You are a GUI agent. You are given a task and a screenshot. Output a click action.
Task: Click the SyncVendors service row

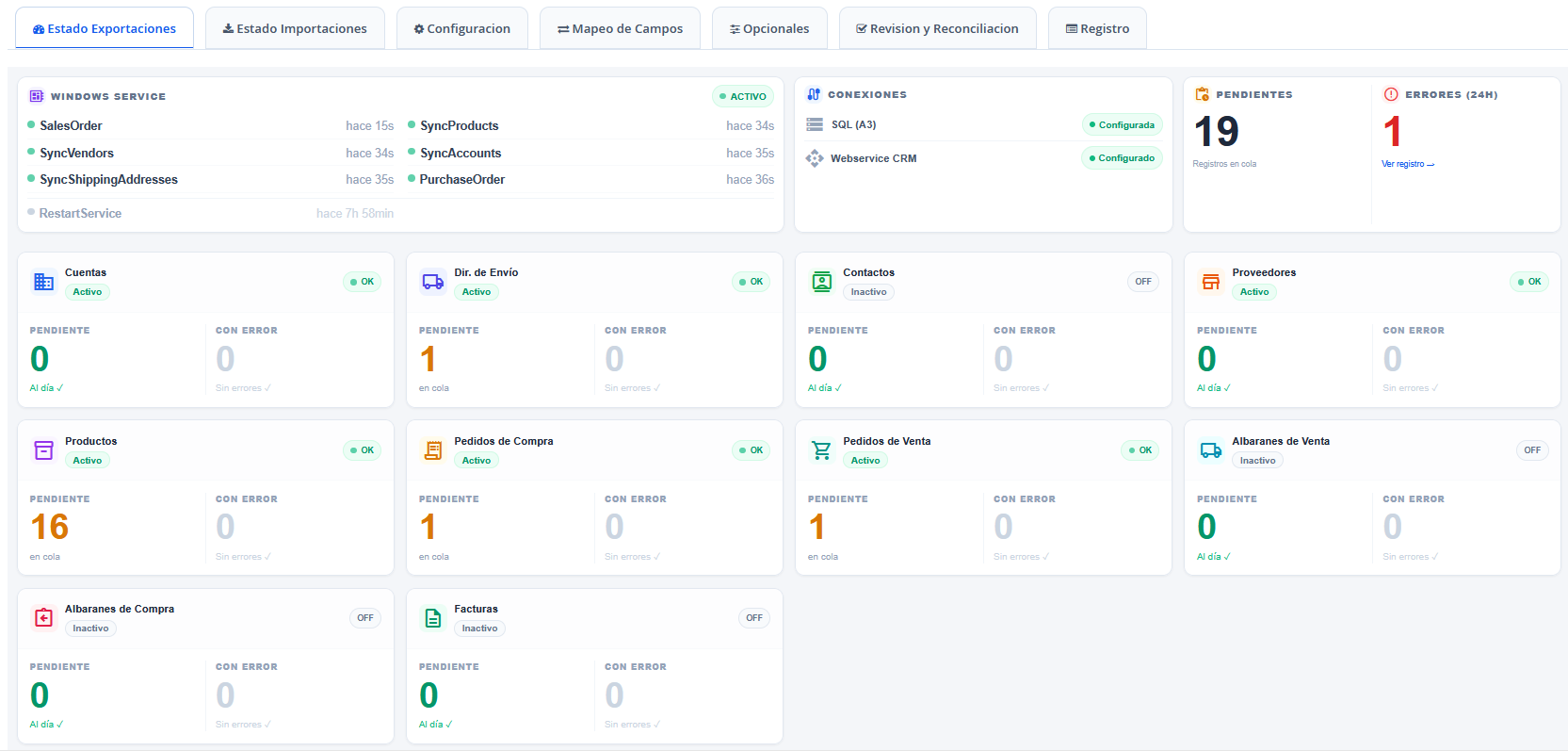(x=211, y=153)
